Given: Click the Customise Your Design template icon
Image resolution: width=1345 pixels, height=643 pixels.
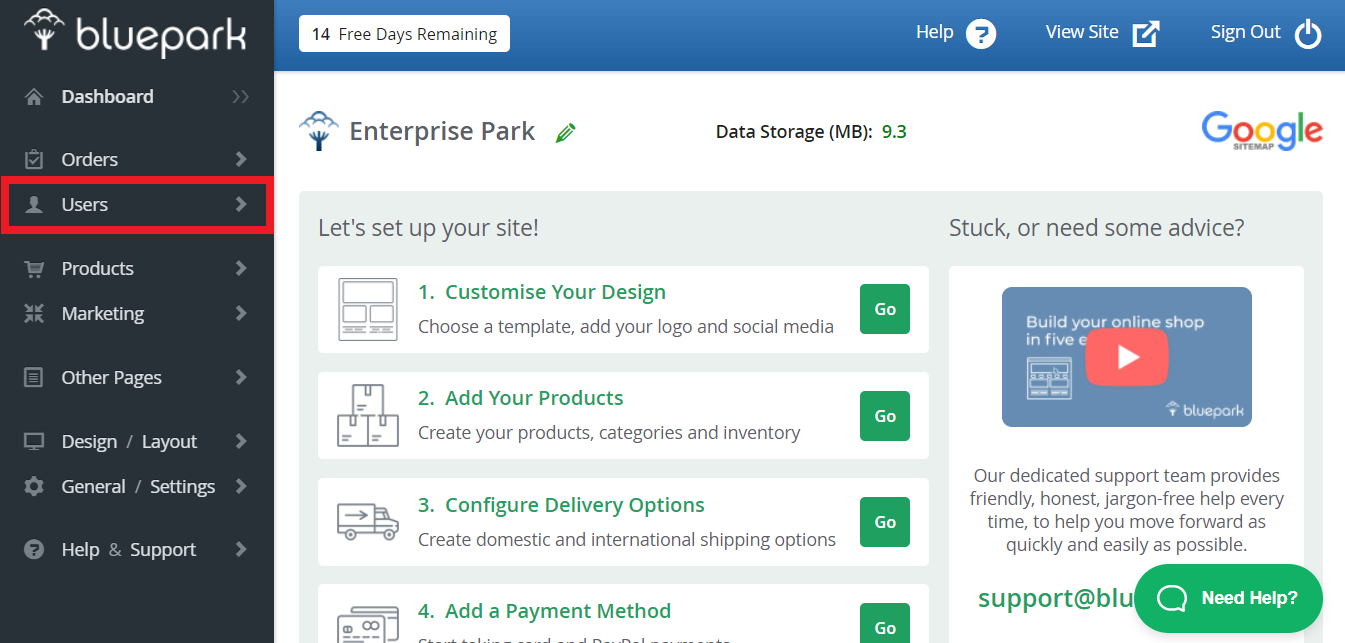Looking at the screenshot, I should pyautogui.click(x=367, y=309).
